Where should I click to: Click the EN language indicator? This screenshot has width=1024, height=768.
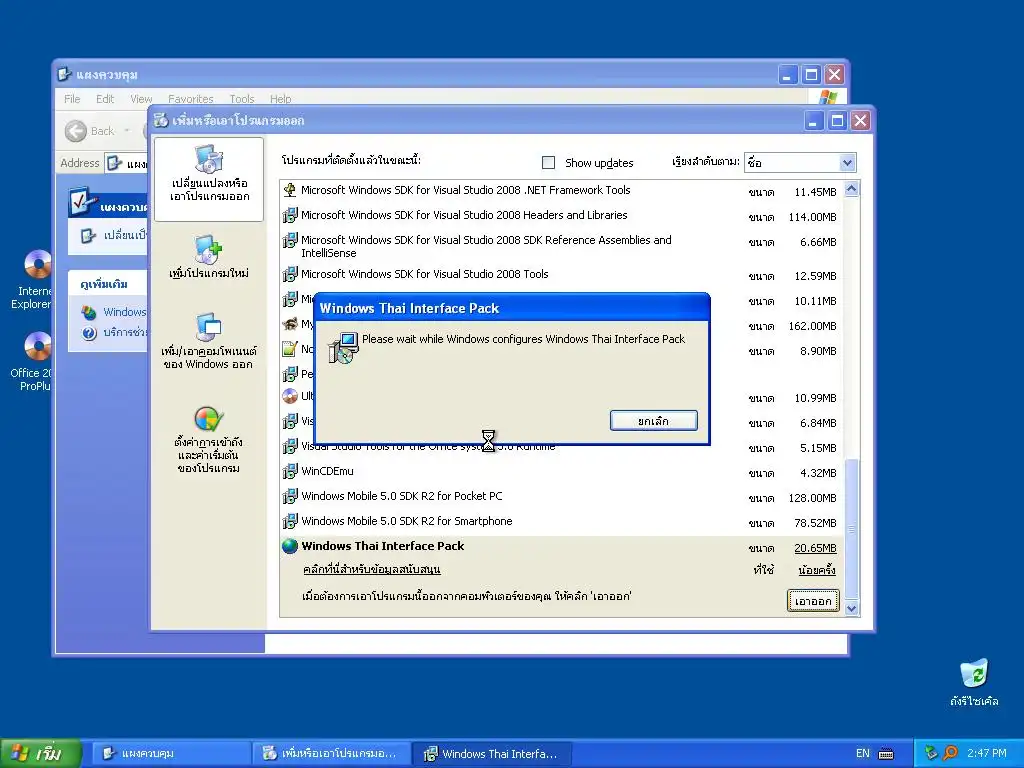pos(863,754)
